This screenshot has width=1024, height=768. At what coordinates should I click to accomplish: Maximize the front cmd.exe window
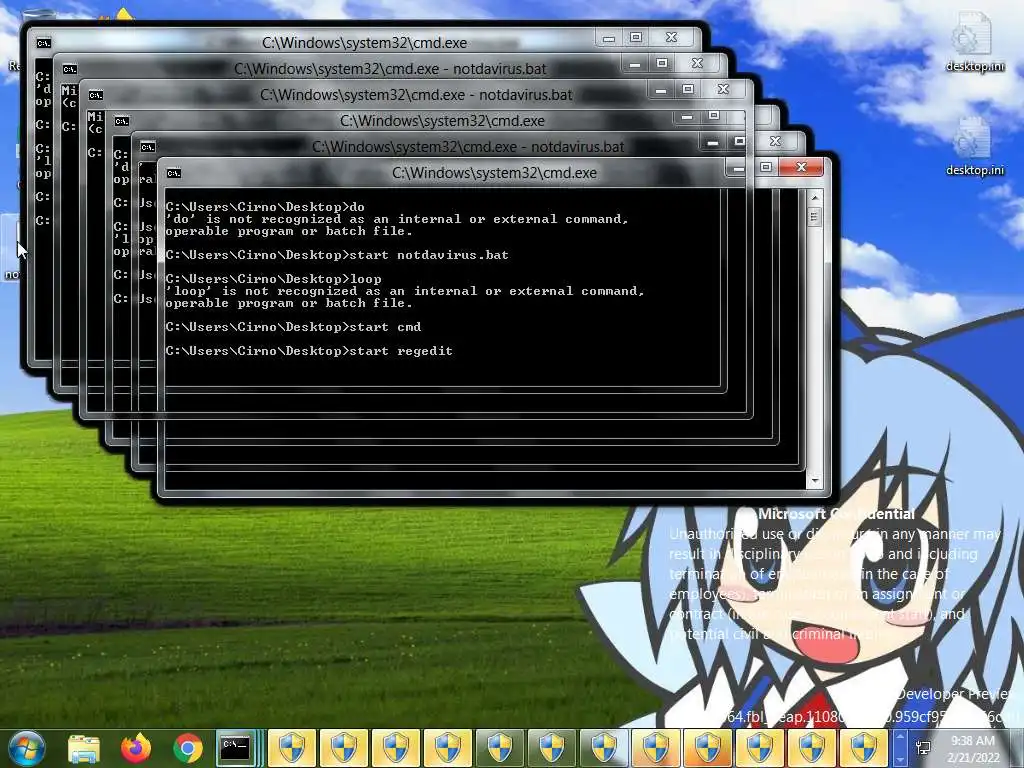coord(765,168)
